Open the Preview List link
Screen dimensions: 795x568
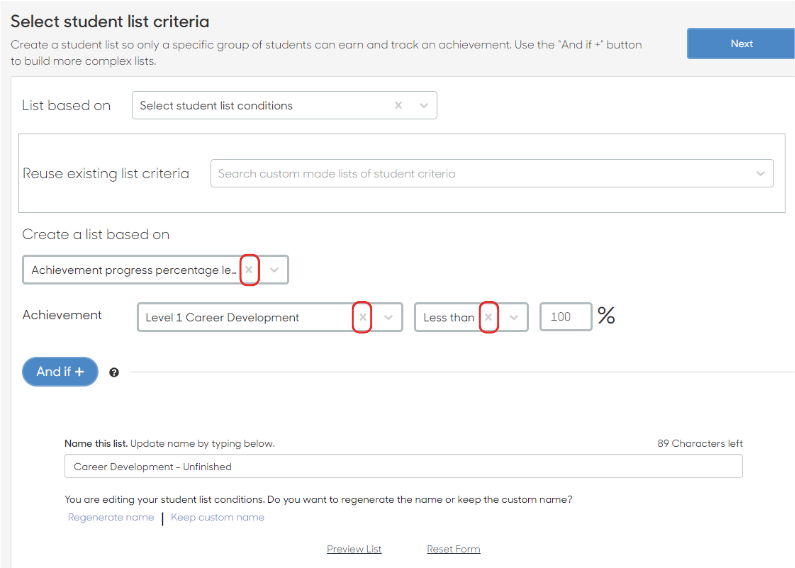coord(354,549)
